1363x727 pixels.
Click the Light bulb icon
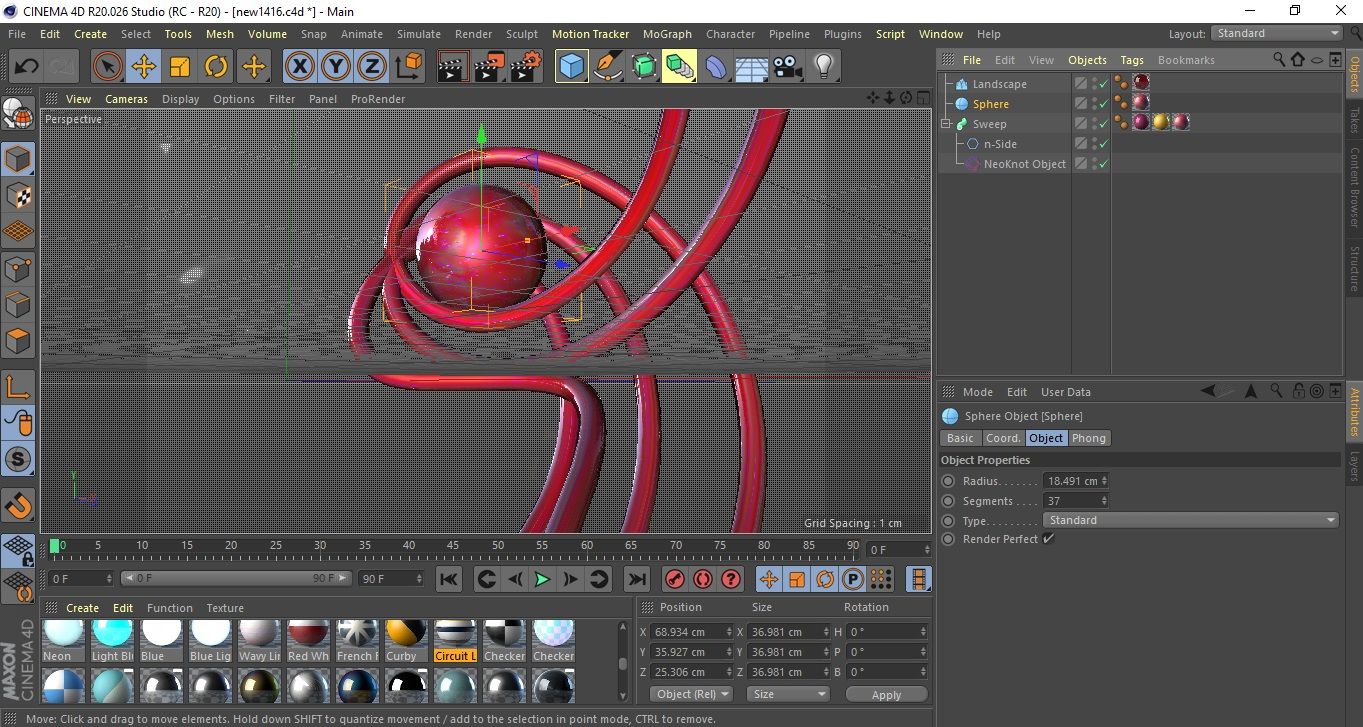coord(823,67)
